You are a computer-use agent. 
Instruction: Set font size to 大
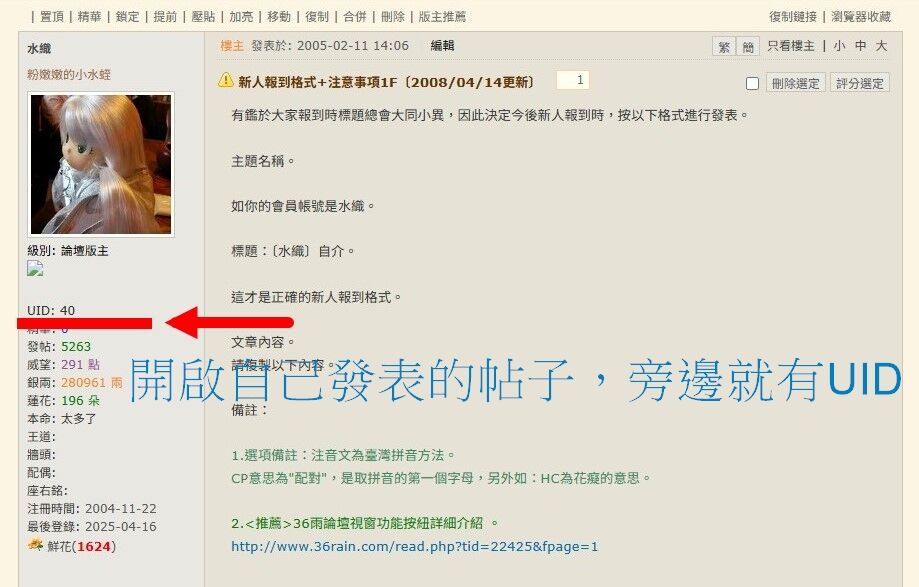coord(881,46)
